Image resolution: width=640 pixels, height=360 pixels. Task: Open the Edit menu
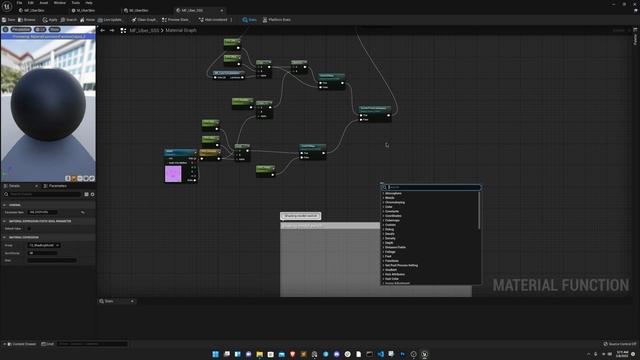[31, 3]
